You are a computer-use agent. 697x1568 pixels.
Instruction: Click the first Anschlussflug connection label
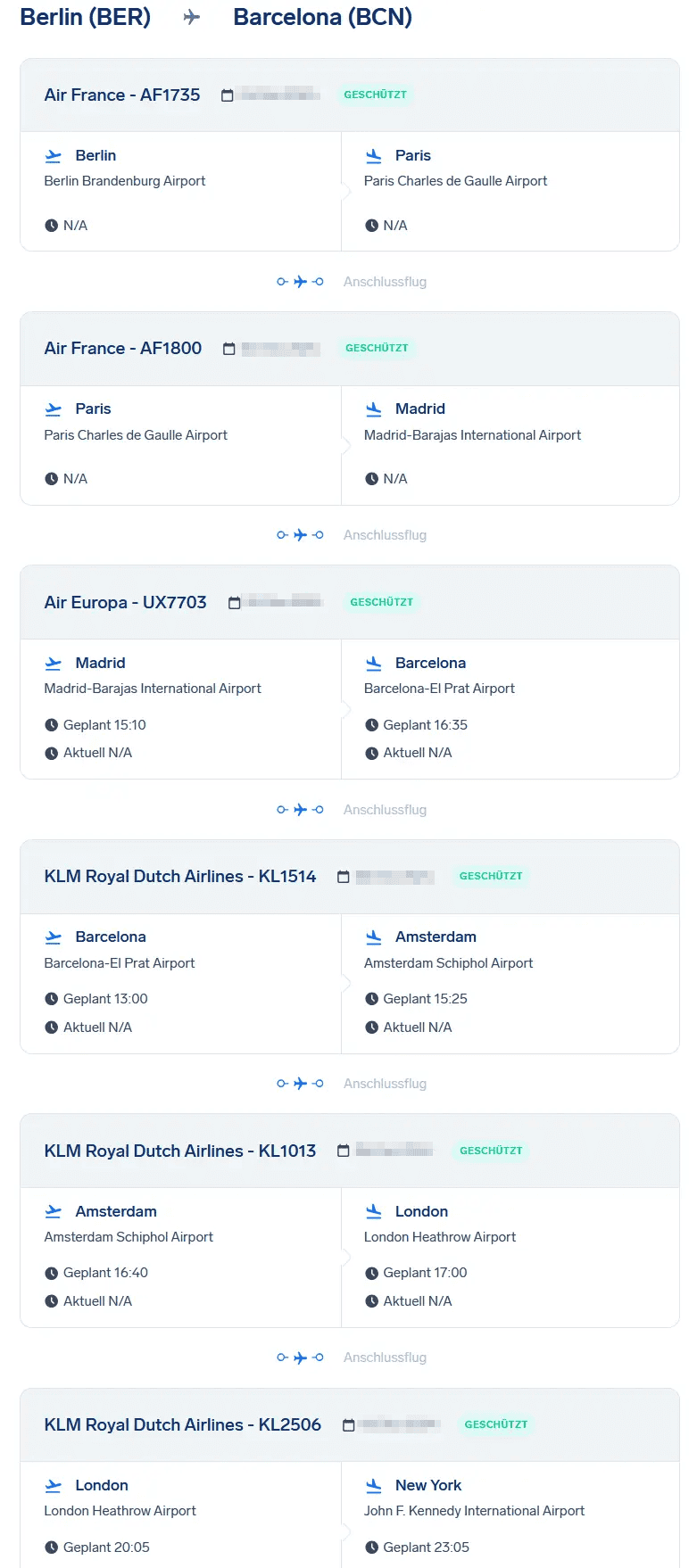[x=385, y=282]
